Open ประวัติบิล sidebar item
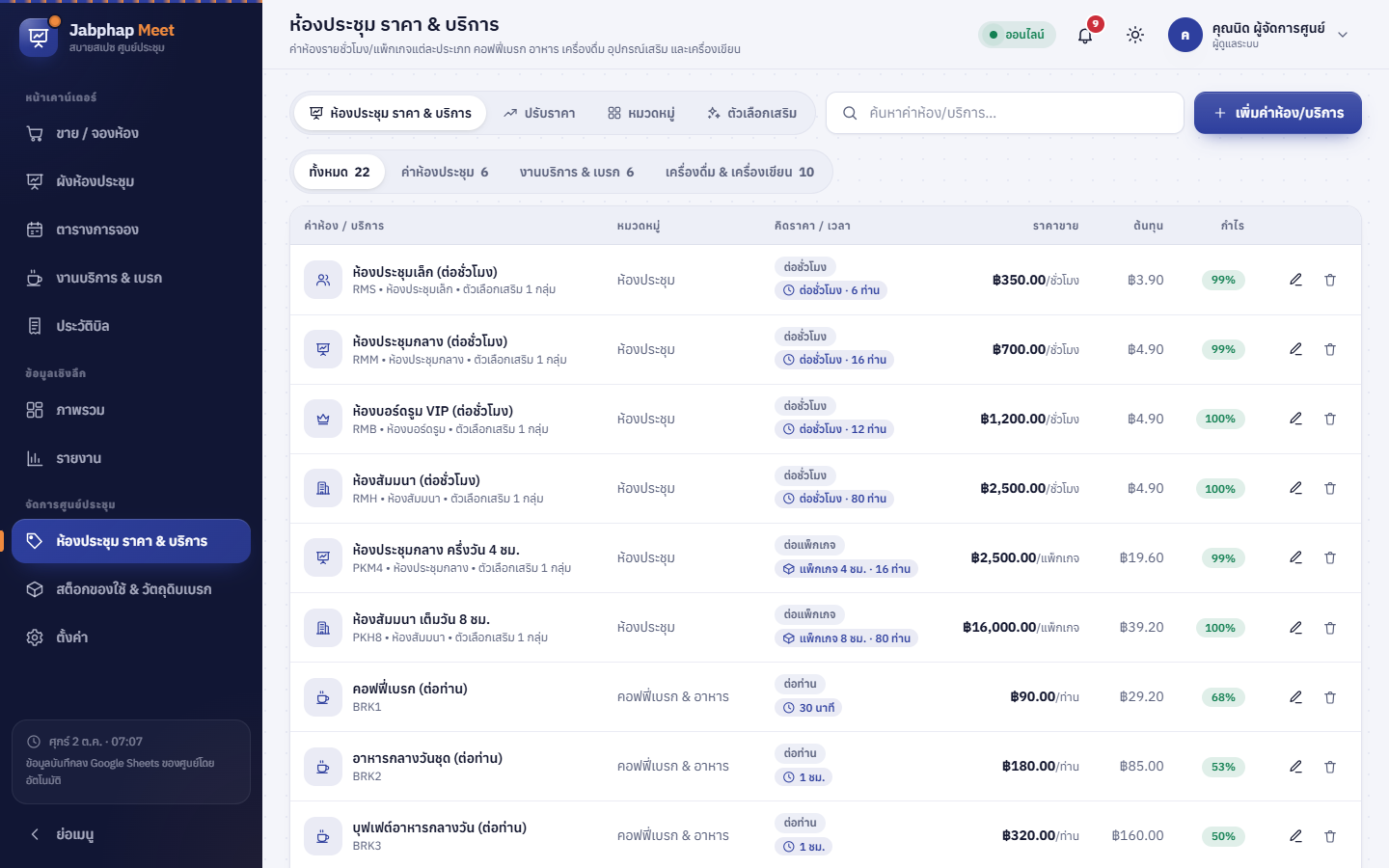The height and width of the screenshot is (868, 1389). tap(131, 326)
